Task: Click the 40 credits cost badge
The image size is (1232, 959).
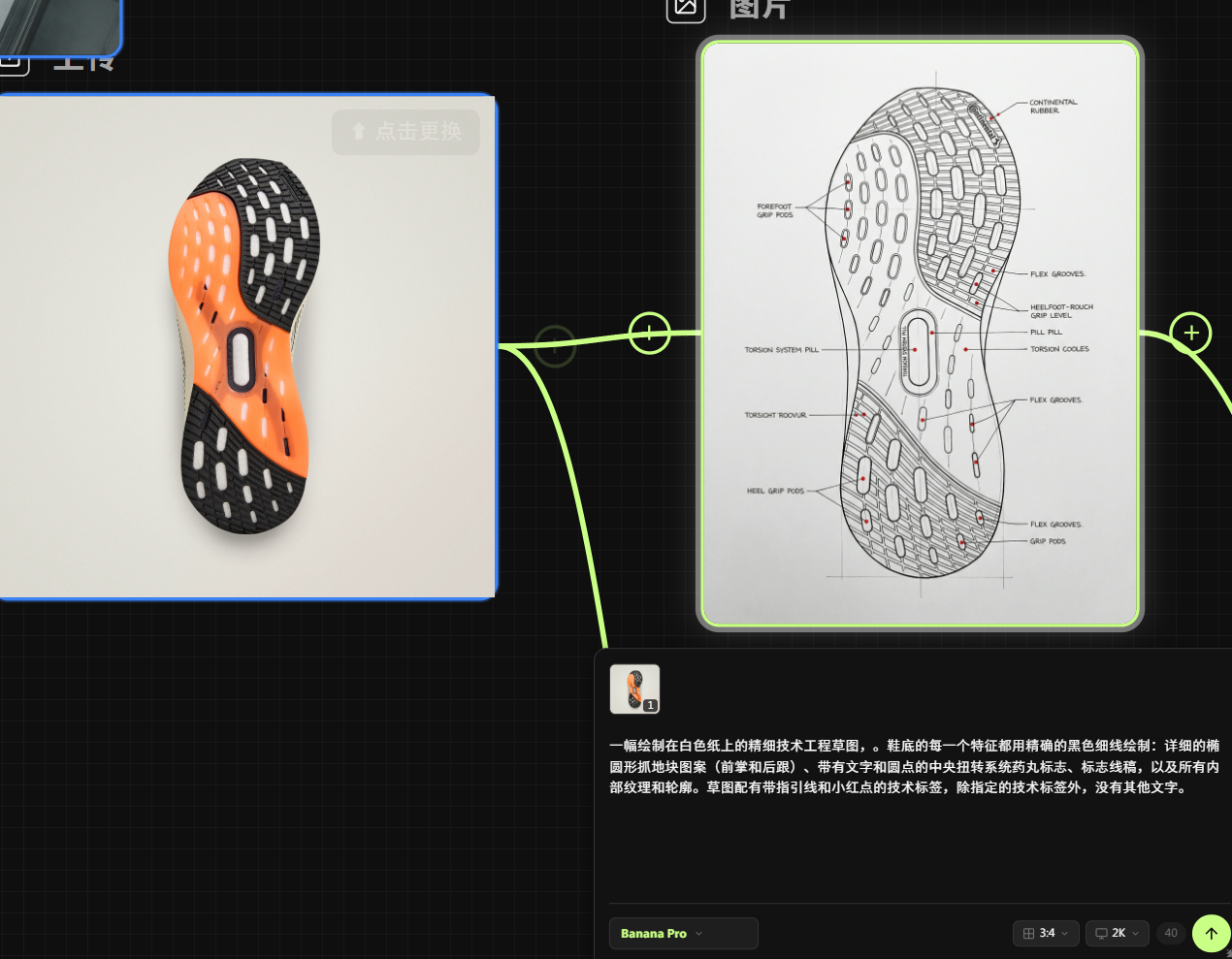Action: 1171,933
